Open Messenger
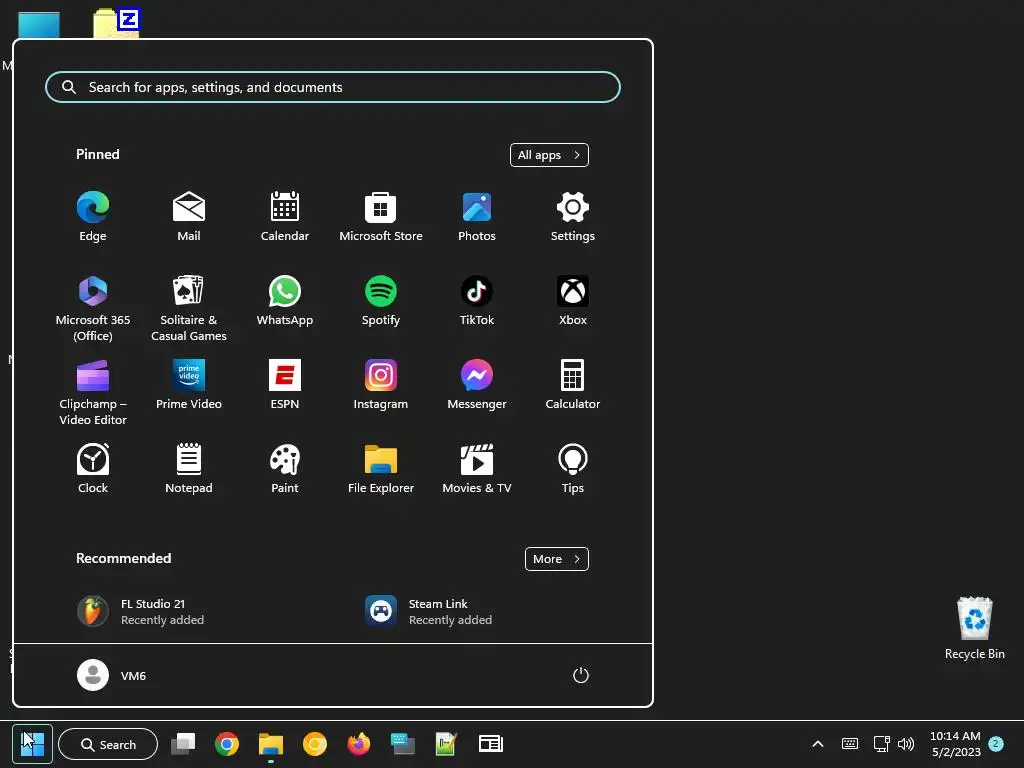The height and width of the screenshot is (768, 1024). click(477, 385)
